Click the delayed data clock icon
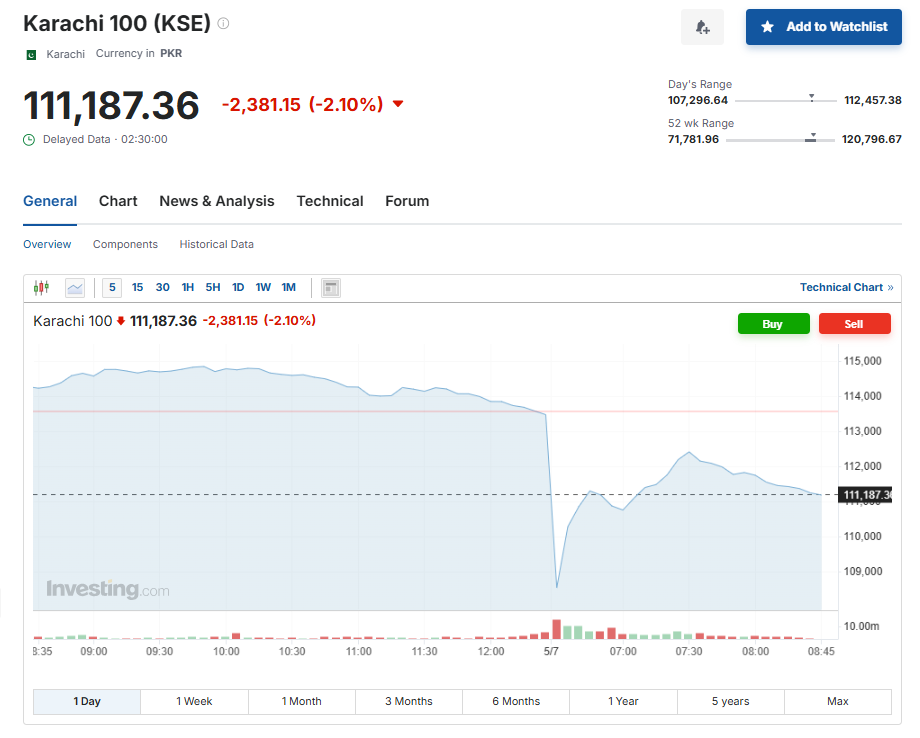The height and width of the screenshot is (738, 920). [x=29, y=140]
